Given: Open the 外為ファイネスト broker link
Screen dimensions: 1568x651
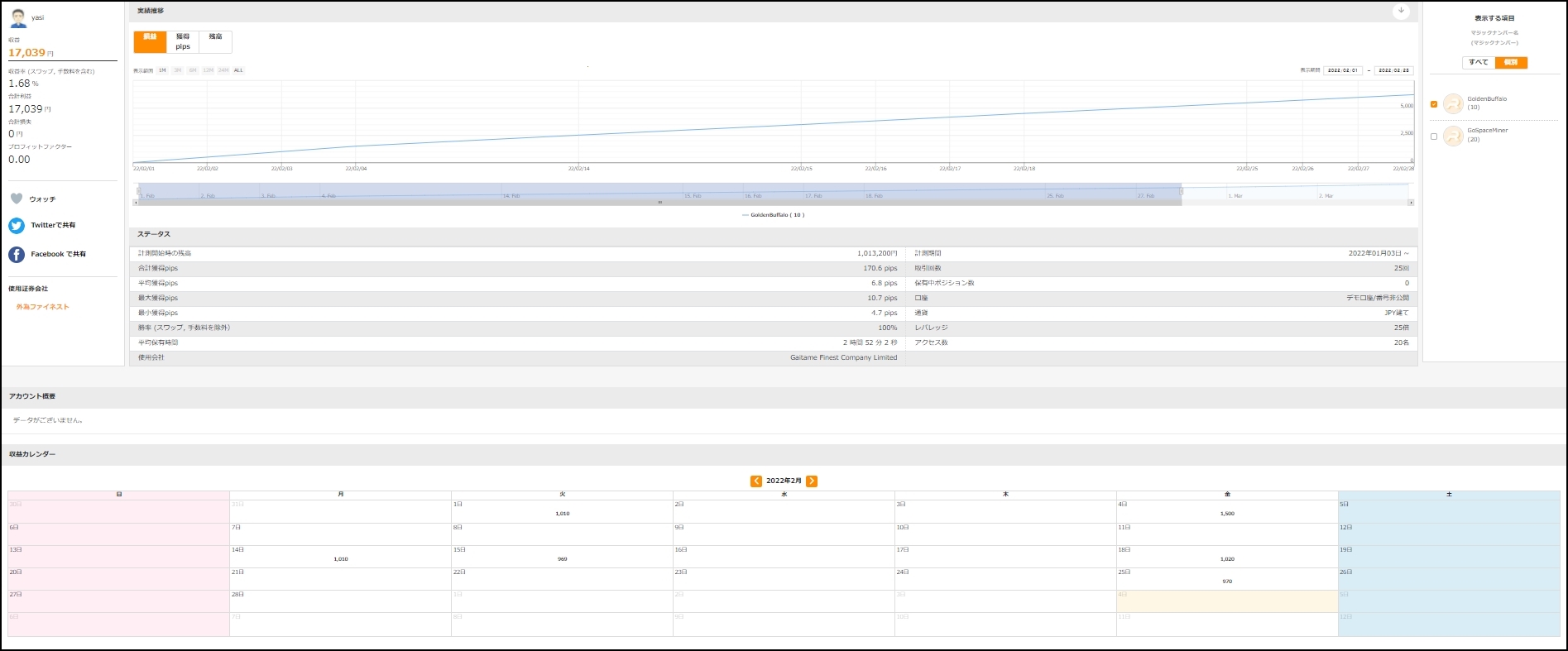Looking at the screenshot, I should [x=43, y=307].
